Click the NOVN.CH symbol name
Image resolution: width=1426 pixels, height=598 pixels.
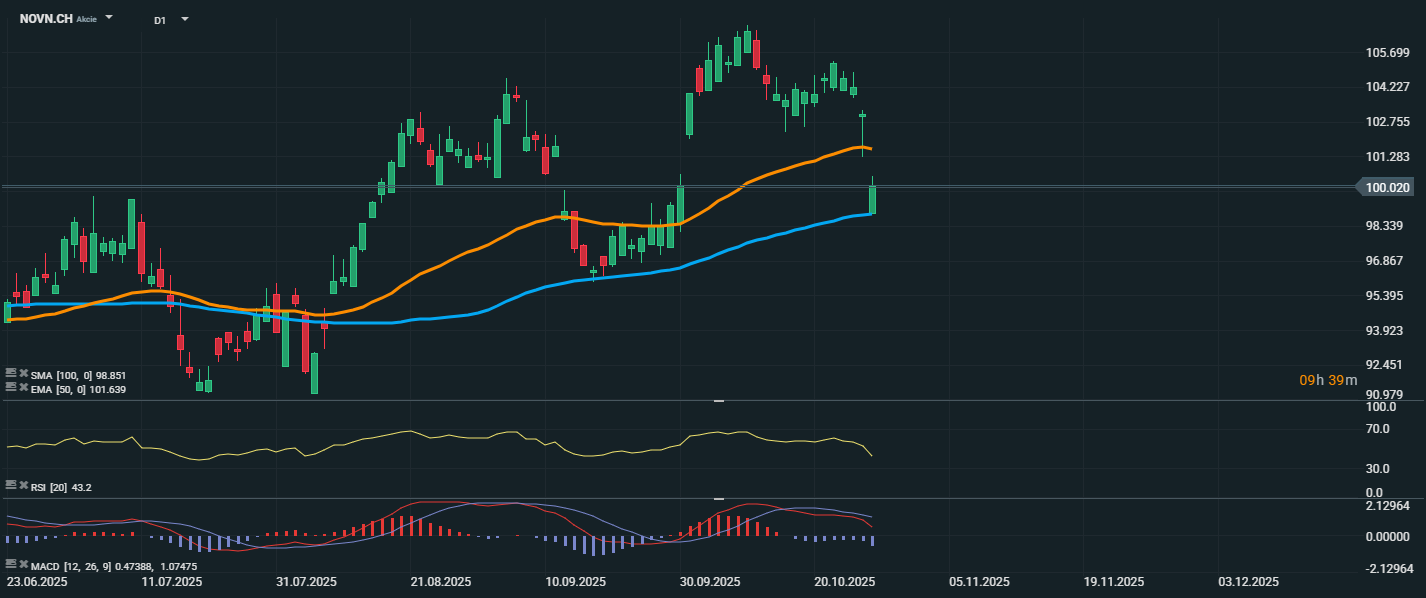45,18
